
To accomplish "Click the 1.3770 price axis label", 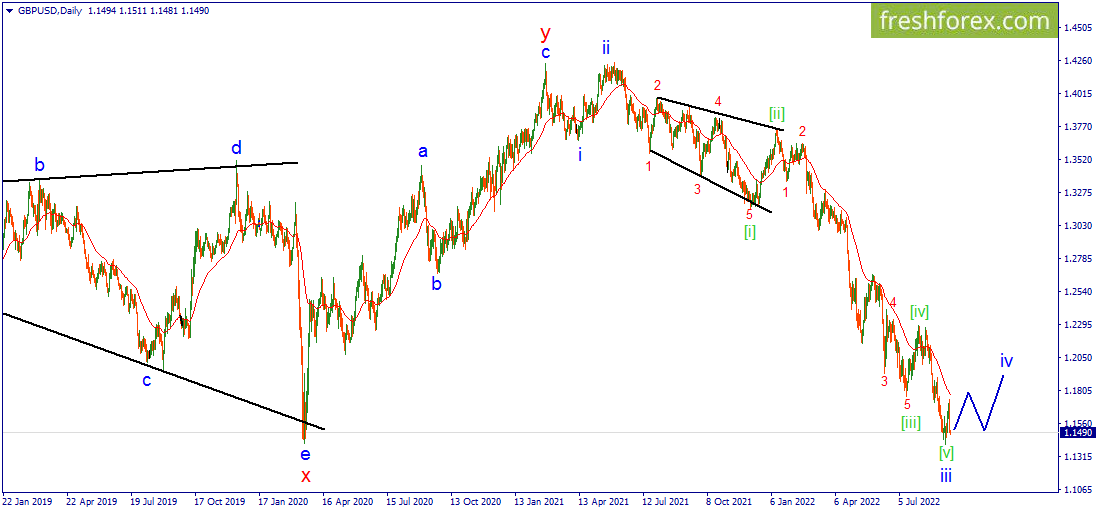I will click(x=1078, y=127).
